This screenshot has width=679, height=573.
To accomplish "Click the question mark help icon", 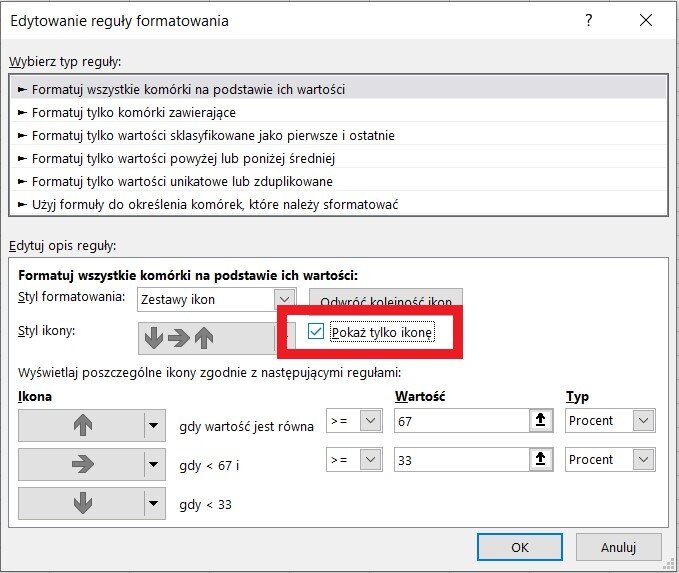I will pos(589,20).
